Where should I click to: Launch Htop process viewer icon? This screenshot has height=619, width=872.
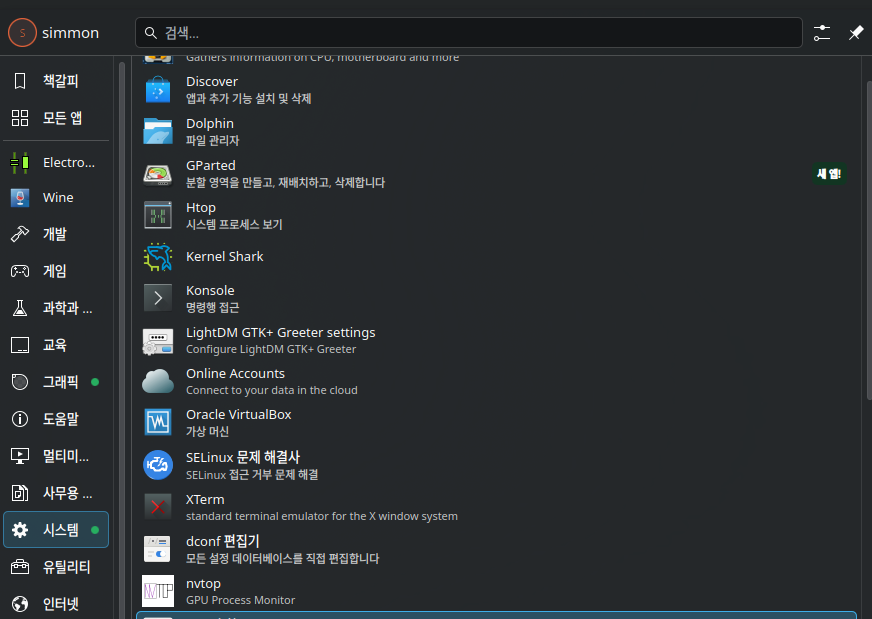click(158, 215)
